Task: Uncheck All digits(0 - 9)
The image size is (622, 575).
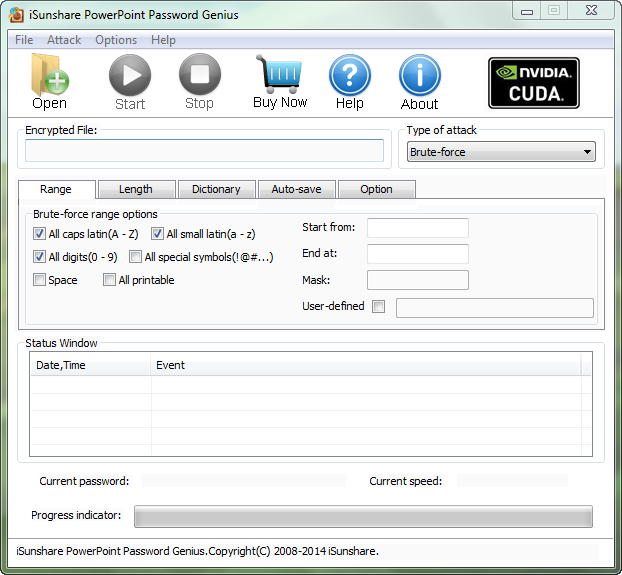Action: click(39, 257)
